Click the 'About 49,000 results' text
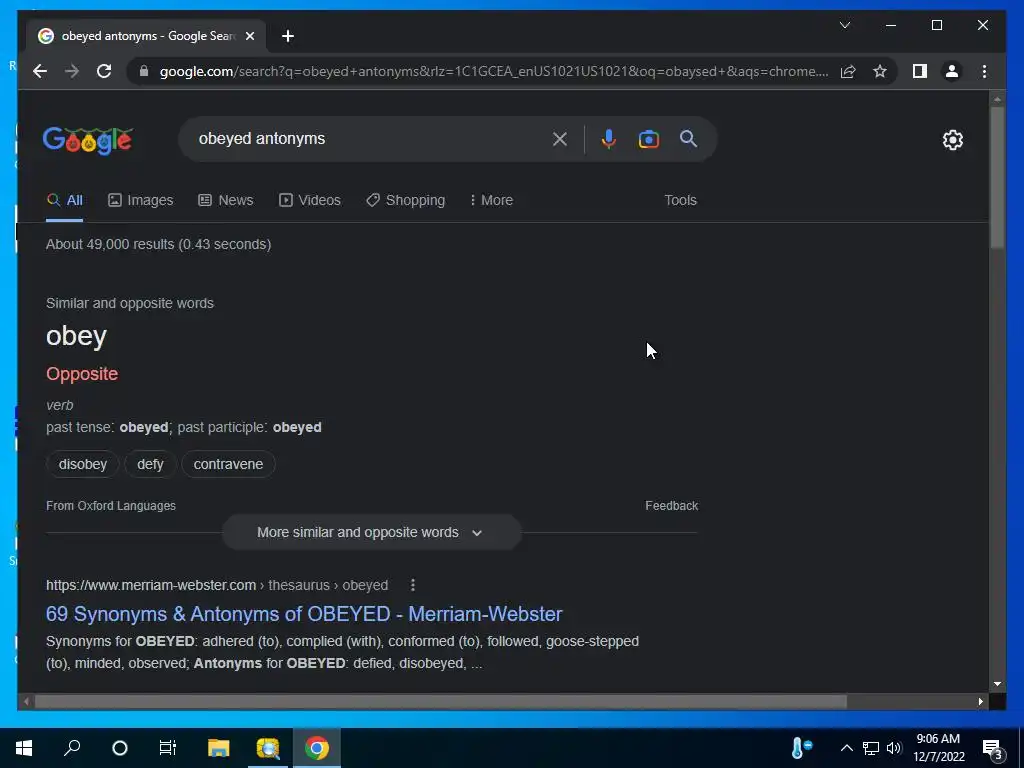Screen dimensions: 1024x768 pos(159,244)
